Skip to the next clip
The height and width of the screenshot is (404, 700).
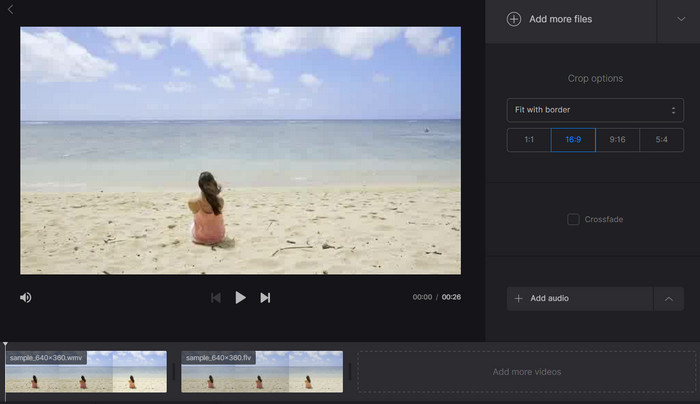(265, 298)
